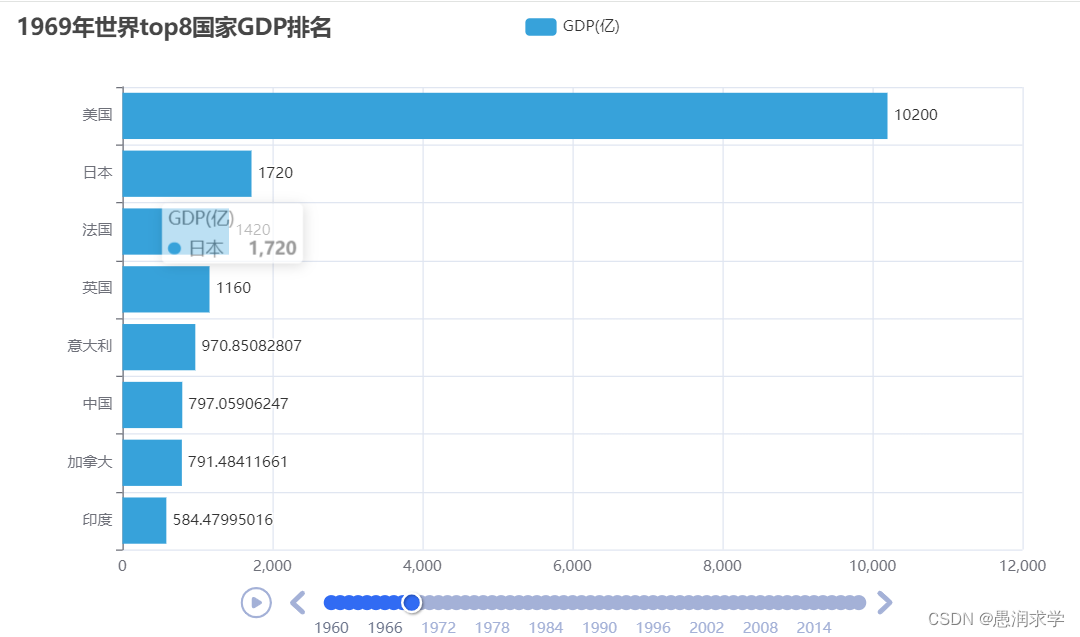1080x637 pixels.
Task: Click the 美国 axis label
Action: click(x=97, y=115)
